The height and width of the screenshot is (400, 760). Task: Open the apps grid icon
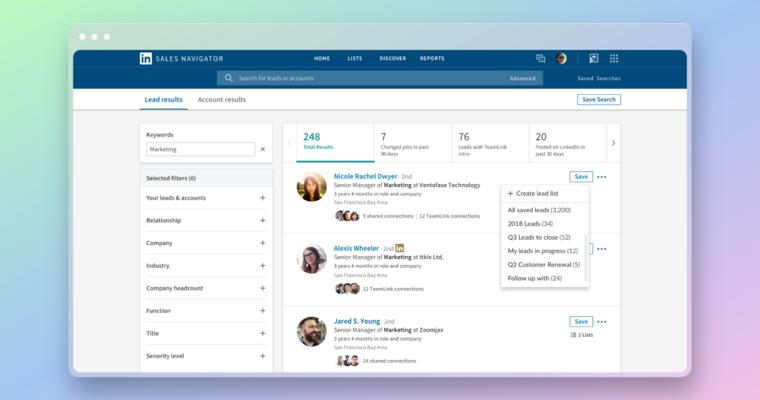pos(614,58)
